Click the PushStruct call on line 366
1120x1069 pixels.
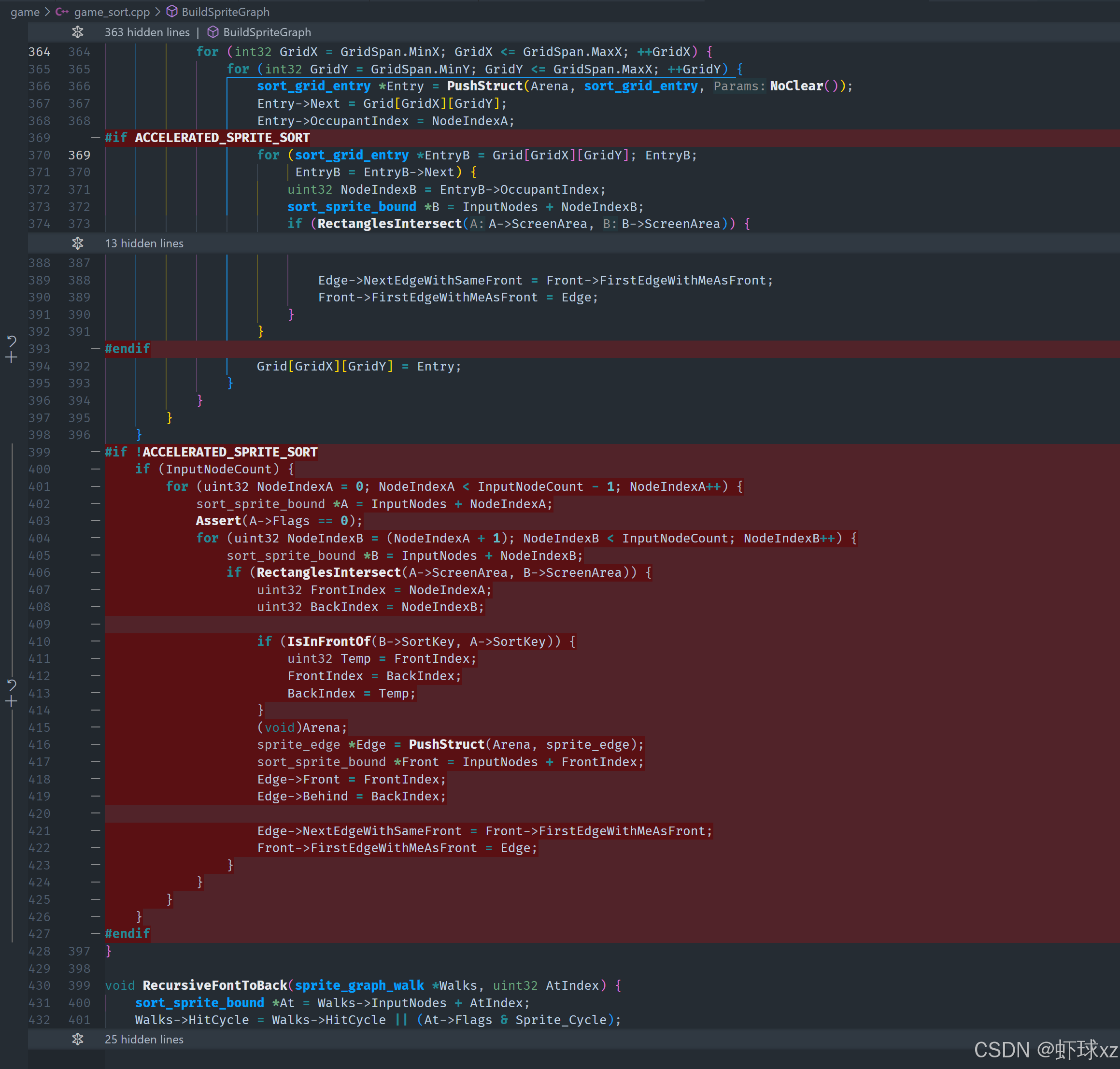pyautogui.click(x=484, y=86)
